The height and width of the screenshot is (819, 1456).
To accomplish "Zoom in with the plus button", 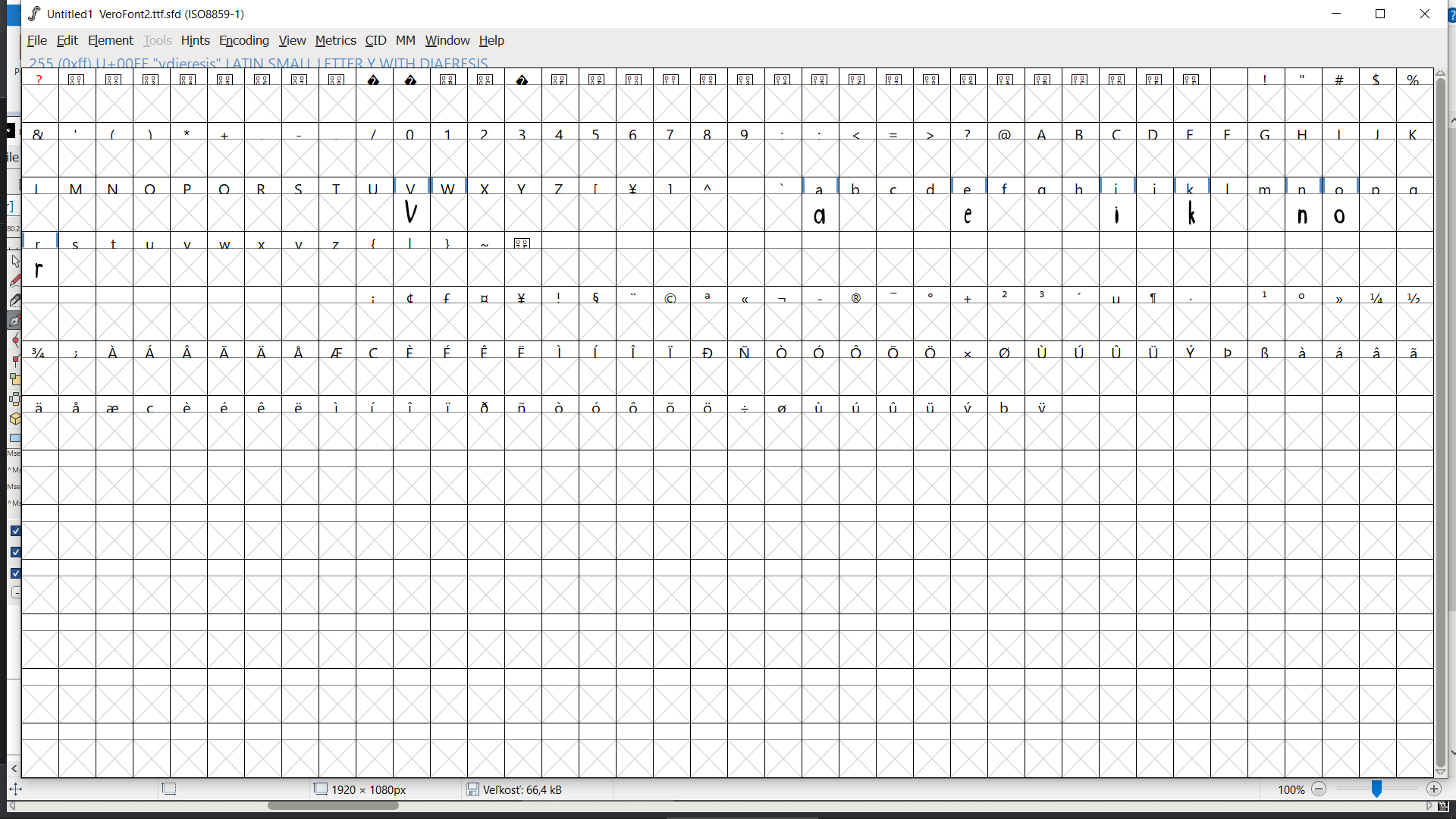I will pyautogui.click(x=1433, y=789).
